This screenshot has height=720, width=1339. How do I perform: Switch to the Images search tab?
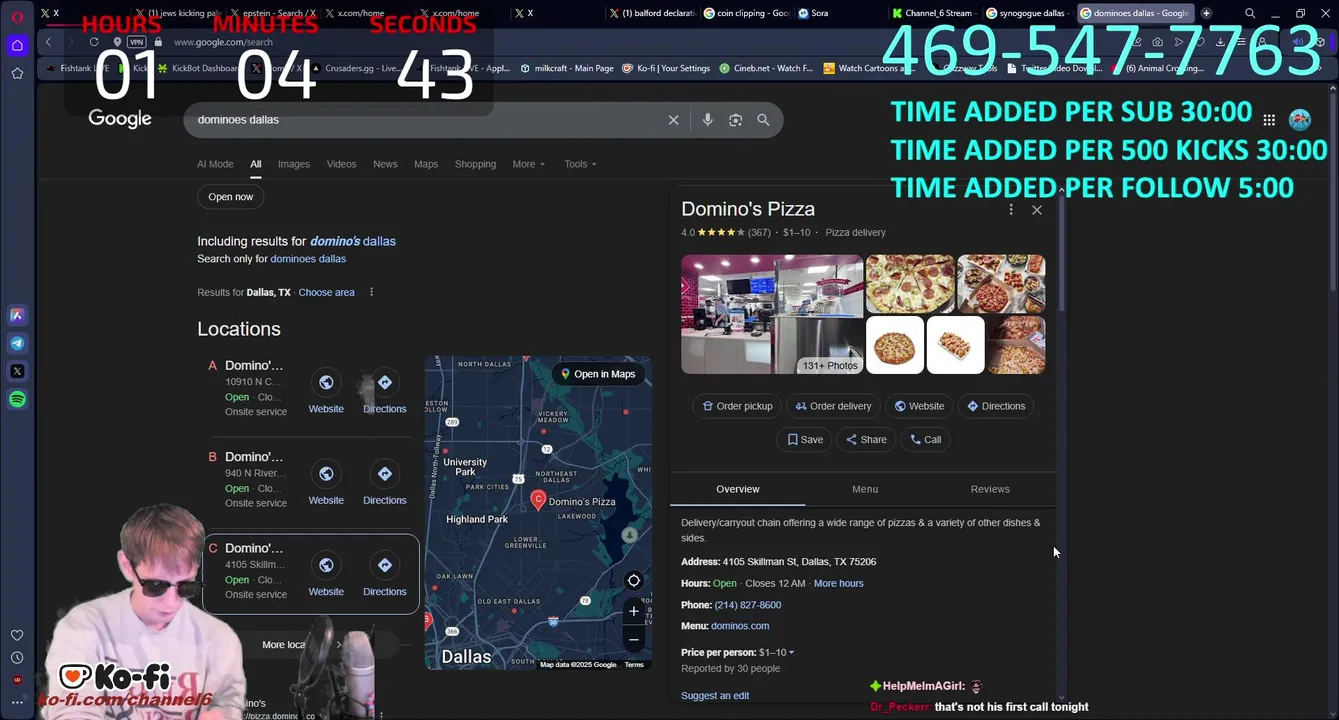click(294, 164)
